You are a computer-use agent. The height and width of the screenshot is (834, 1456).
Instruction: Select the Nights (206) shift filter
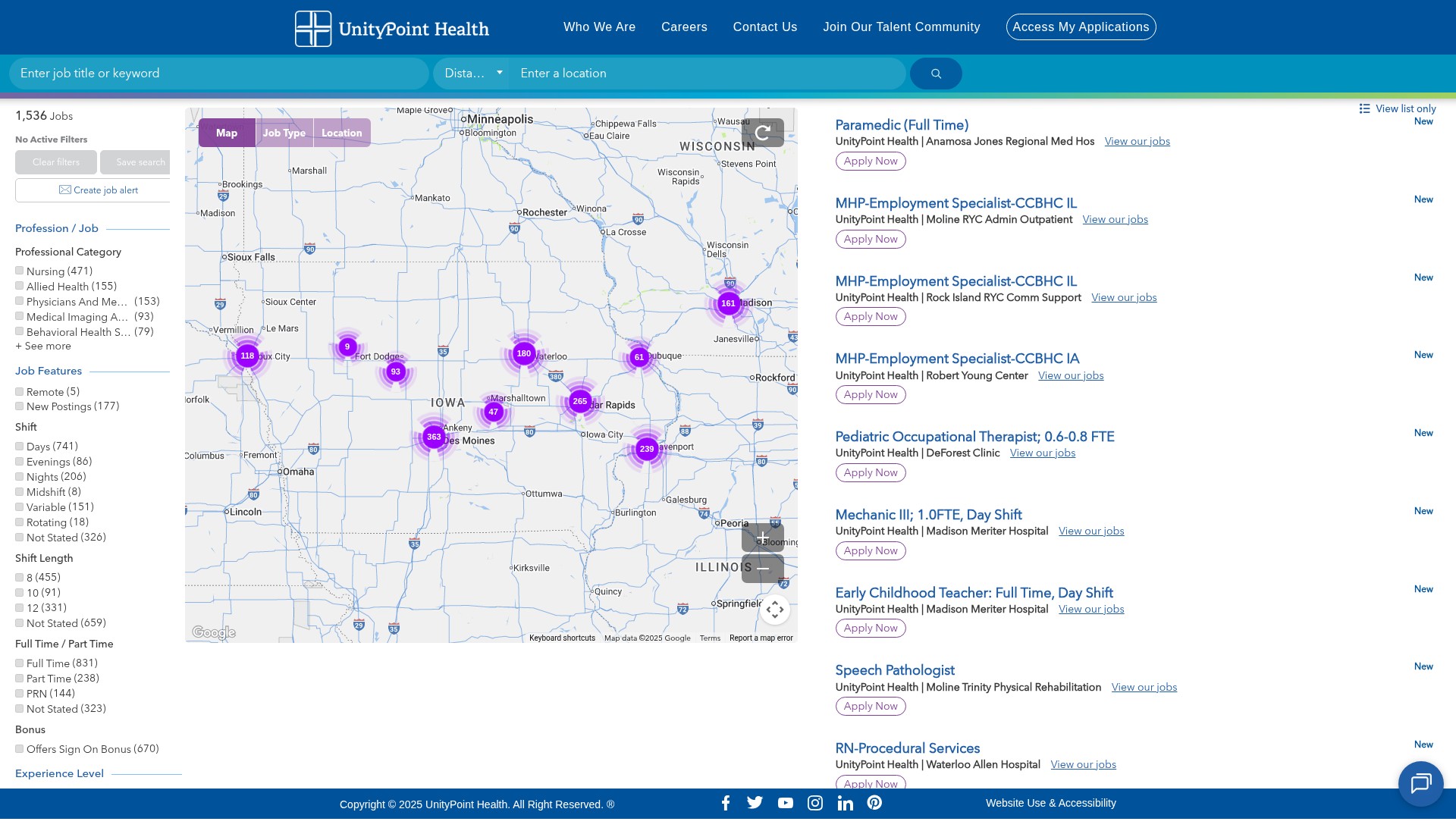(x=20, y=476)
